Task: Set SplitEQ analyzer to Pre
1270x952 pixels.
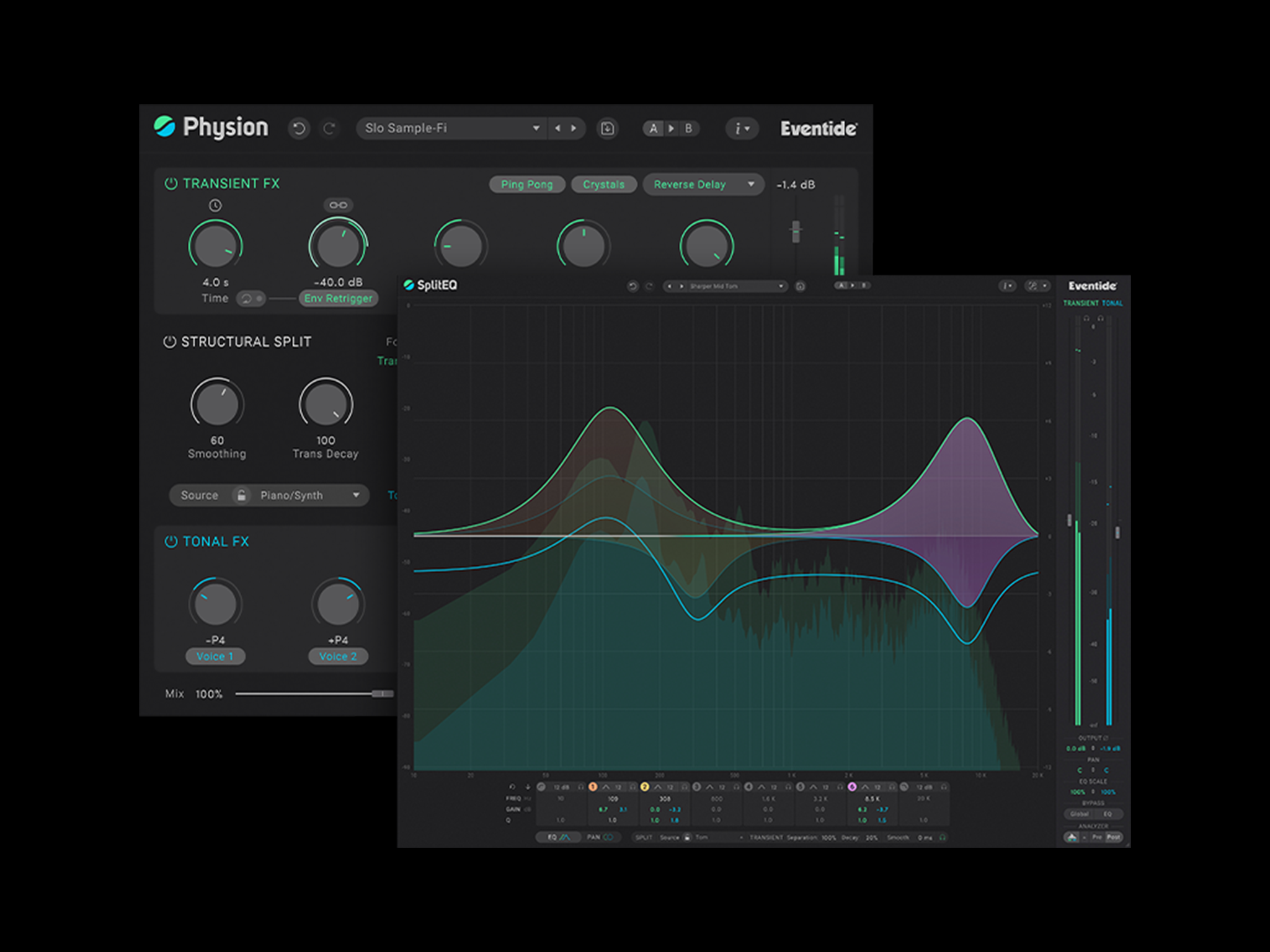Action: pyautogui.click(x=1097, y=837)
